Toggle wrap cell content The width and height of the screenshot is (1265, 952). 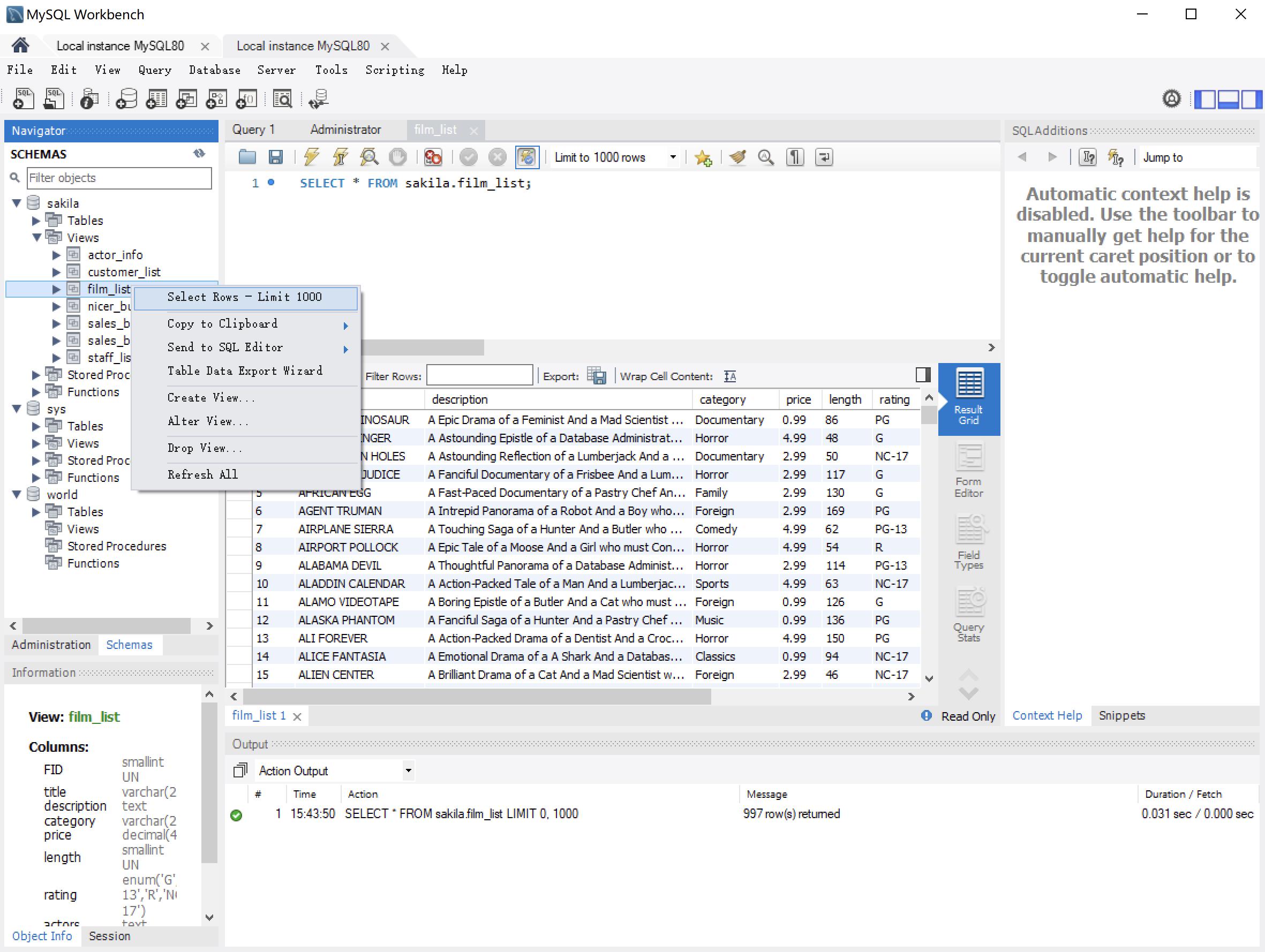[x=730, y=376]
